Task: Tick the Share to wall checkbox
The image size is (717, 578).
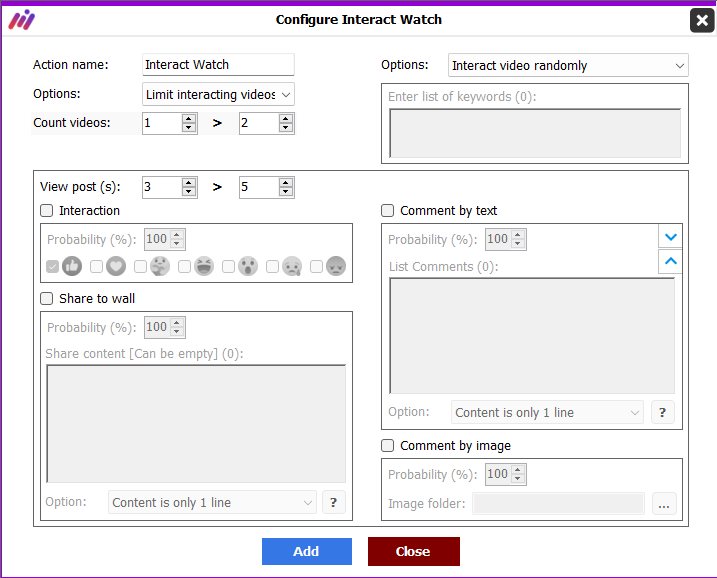Action: pos(47,299)
